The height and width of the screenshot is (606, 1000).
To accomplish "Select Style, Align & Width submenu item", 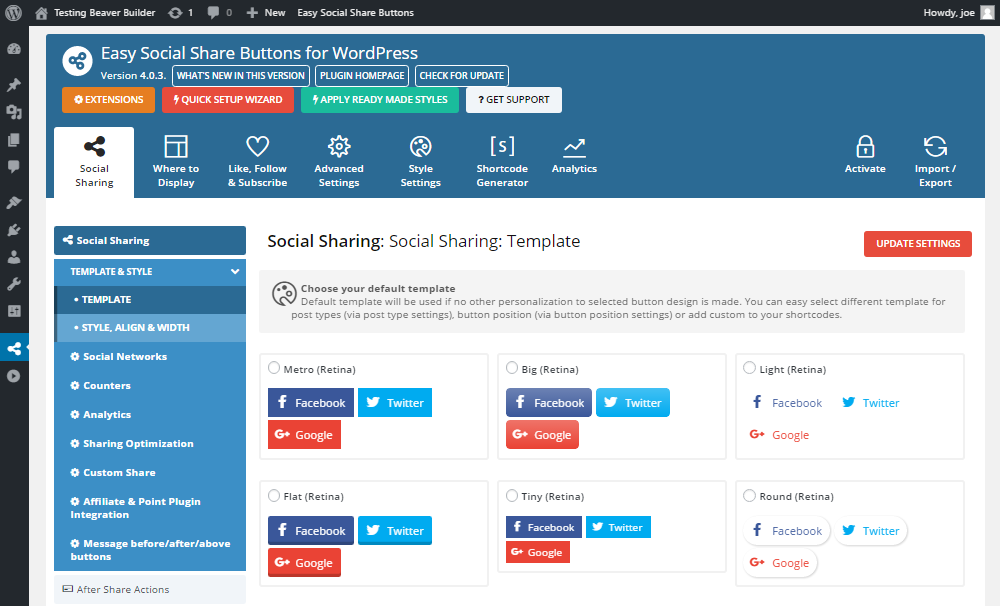I will point(150,328).
